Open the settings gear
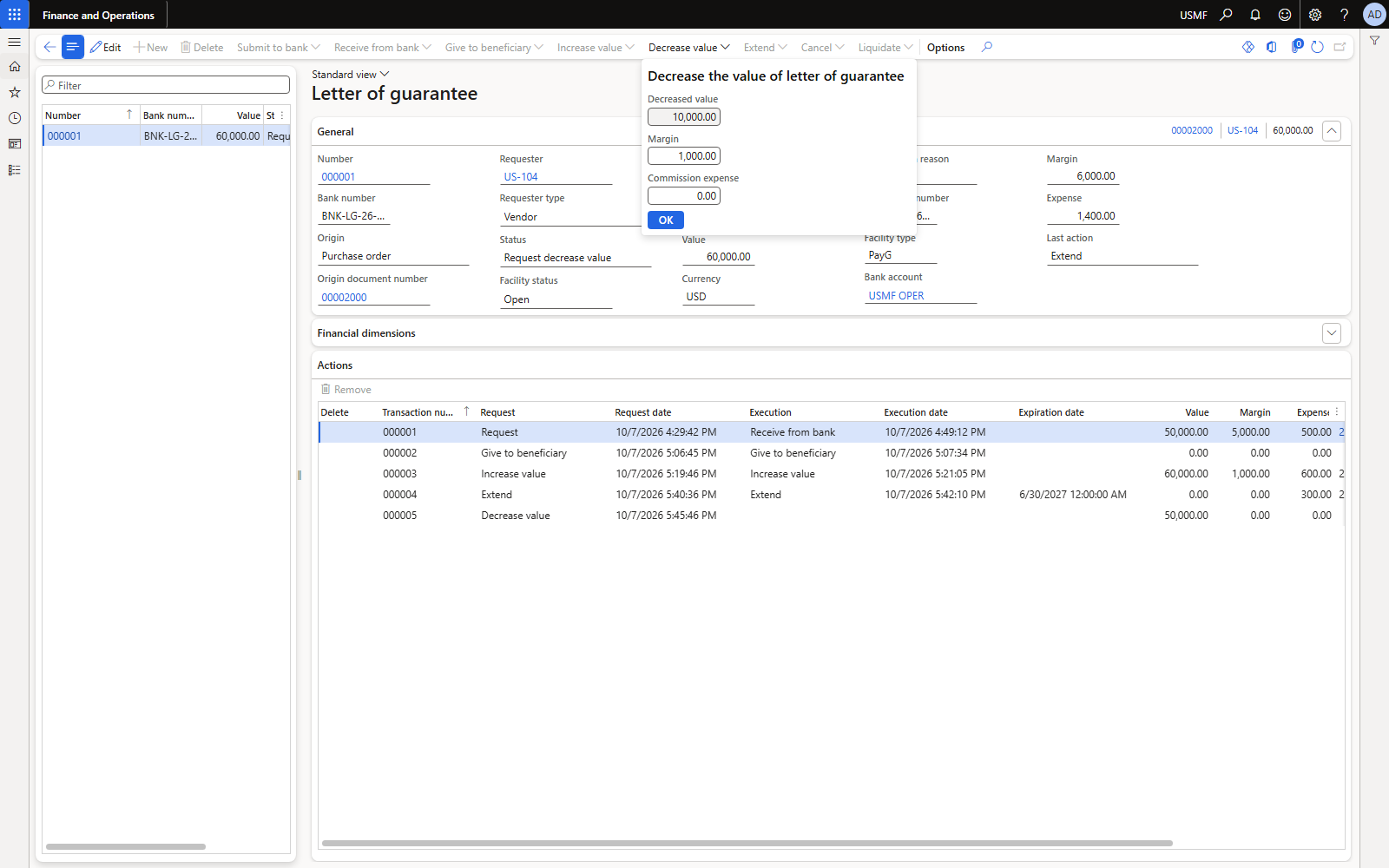This screenshot has width=1389, height=868. coord(1315,15)
